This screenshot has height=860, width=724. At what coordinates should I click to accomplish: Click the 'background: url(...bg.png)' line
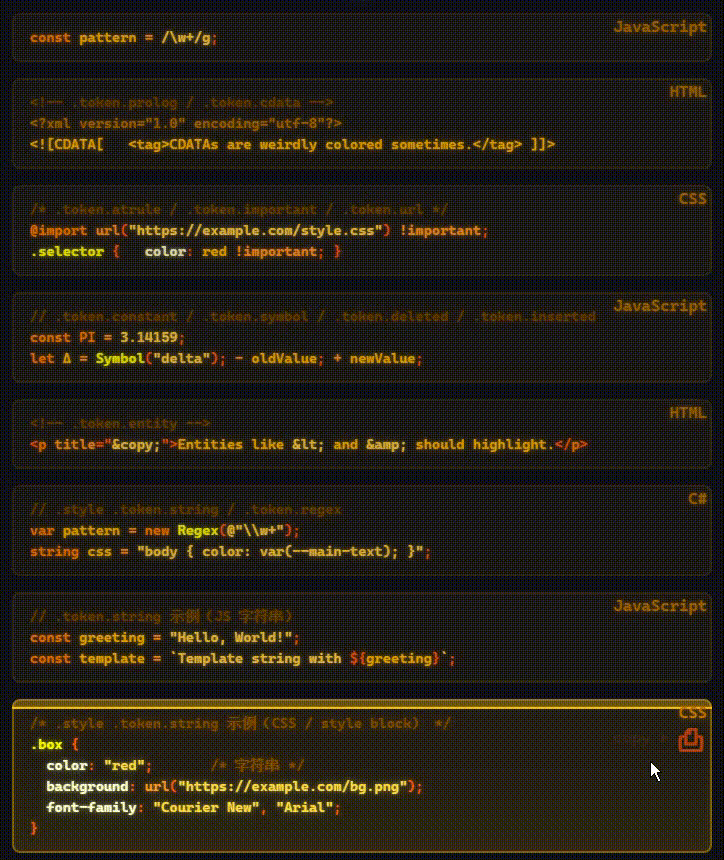tap(234, 787)
